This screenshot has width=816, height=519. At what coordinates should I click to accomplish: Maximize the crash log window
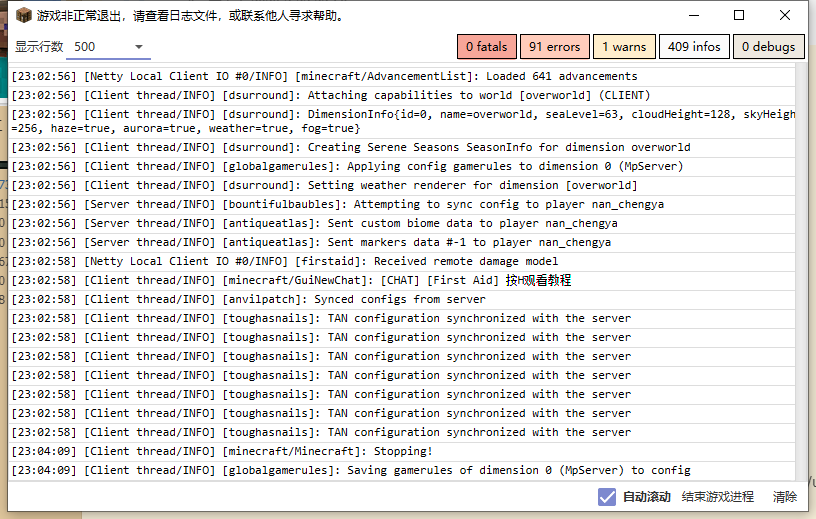tap(739, 15)
